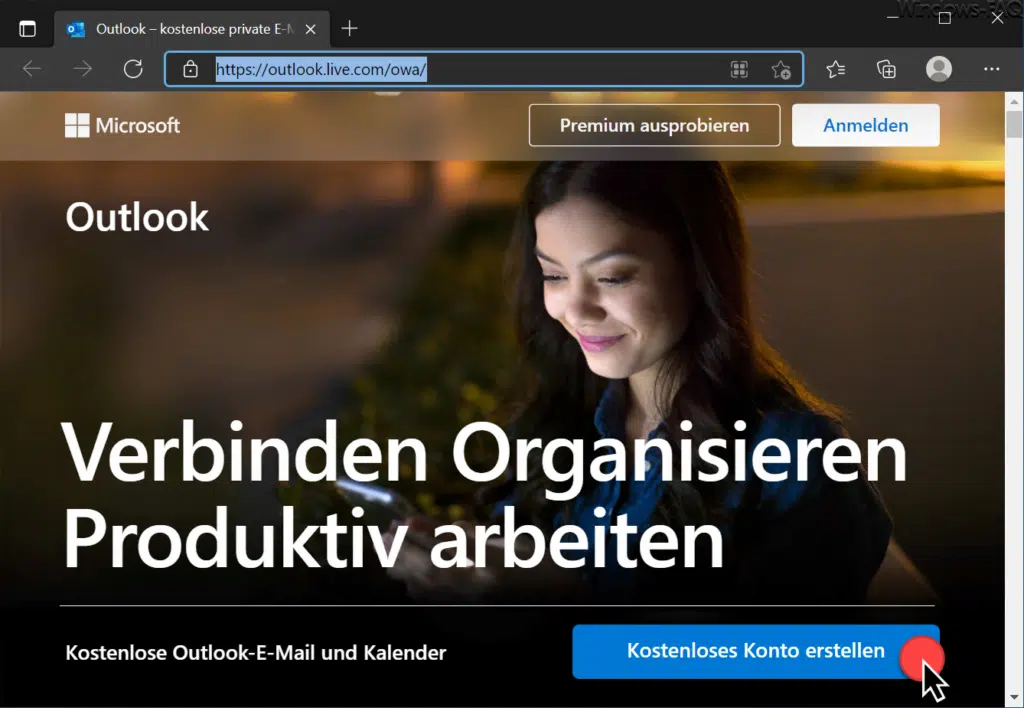1024x708 pixels.
Task: Open the tab actions menu
Action: (27, 28)
